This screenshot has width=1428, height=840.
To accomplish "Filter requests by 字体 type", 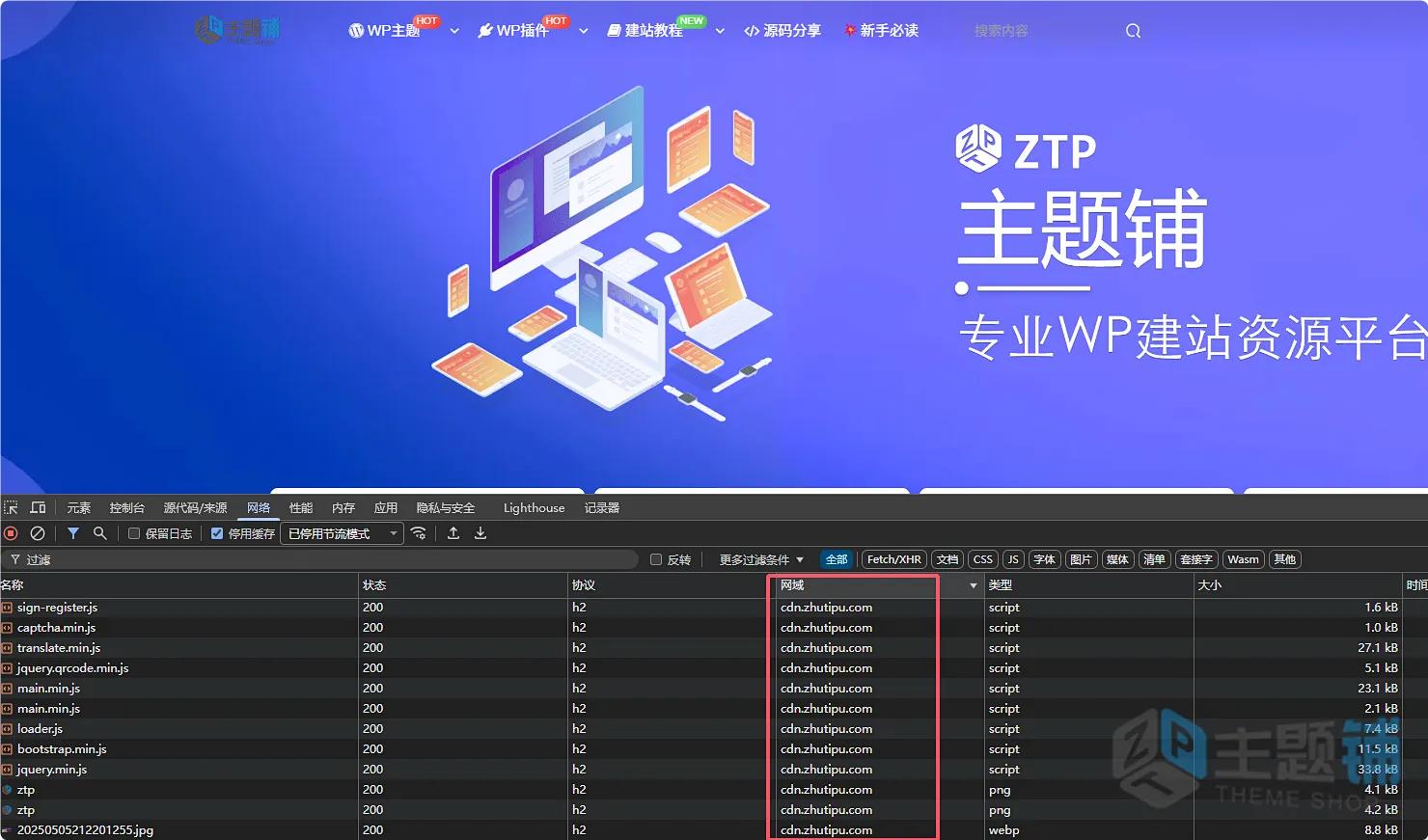I will [1045, 559].
